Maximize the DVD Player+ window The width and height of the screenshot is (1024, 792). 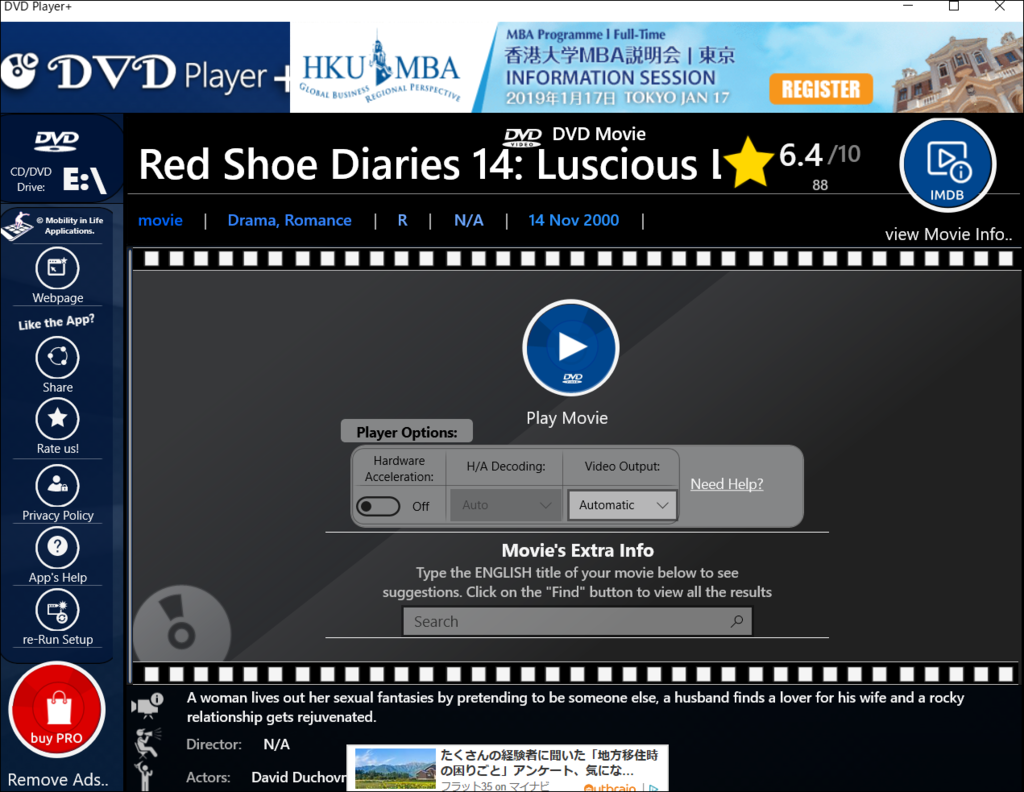[953, 6]
